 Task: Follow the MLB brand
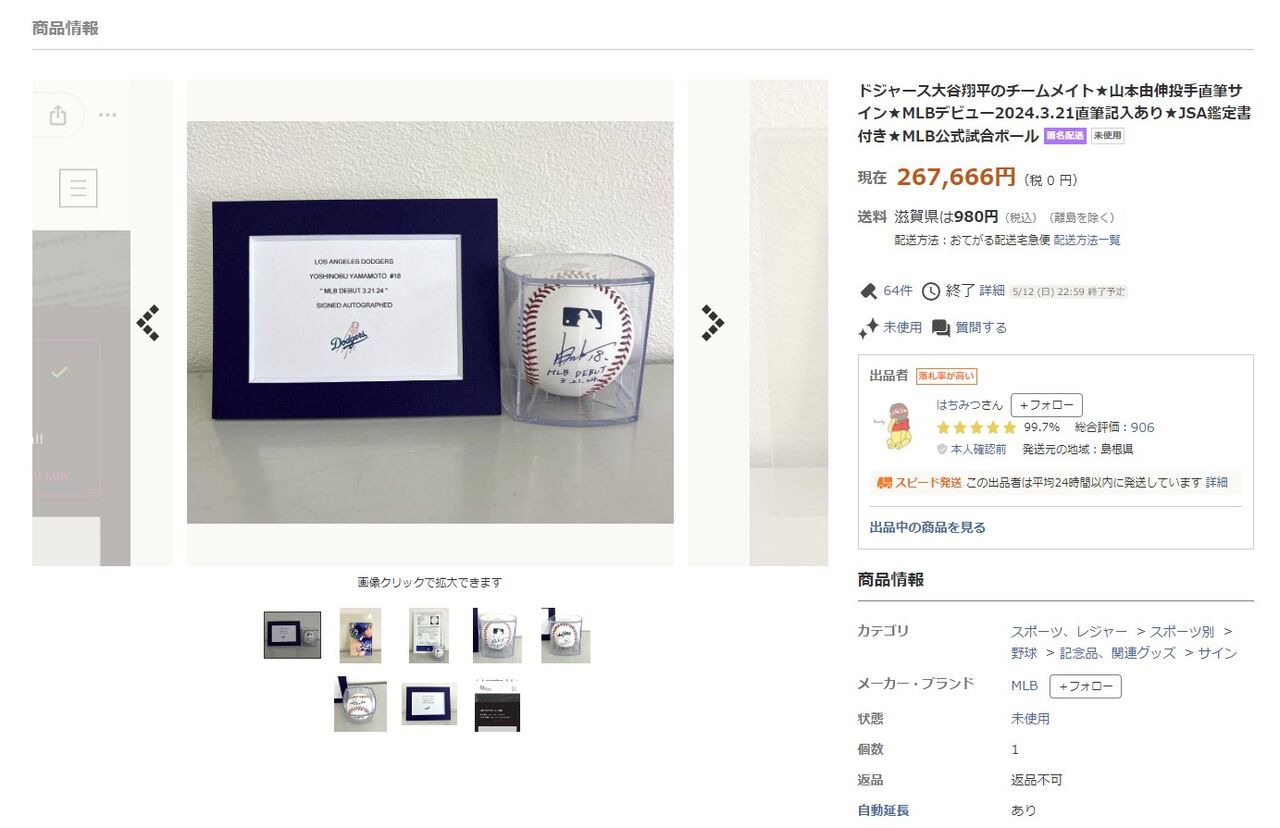(x=1085, y=686)
